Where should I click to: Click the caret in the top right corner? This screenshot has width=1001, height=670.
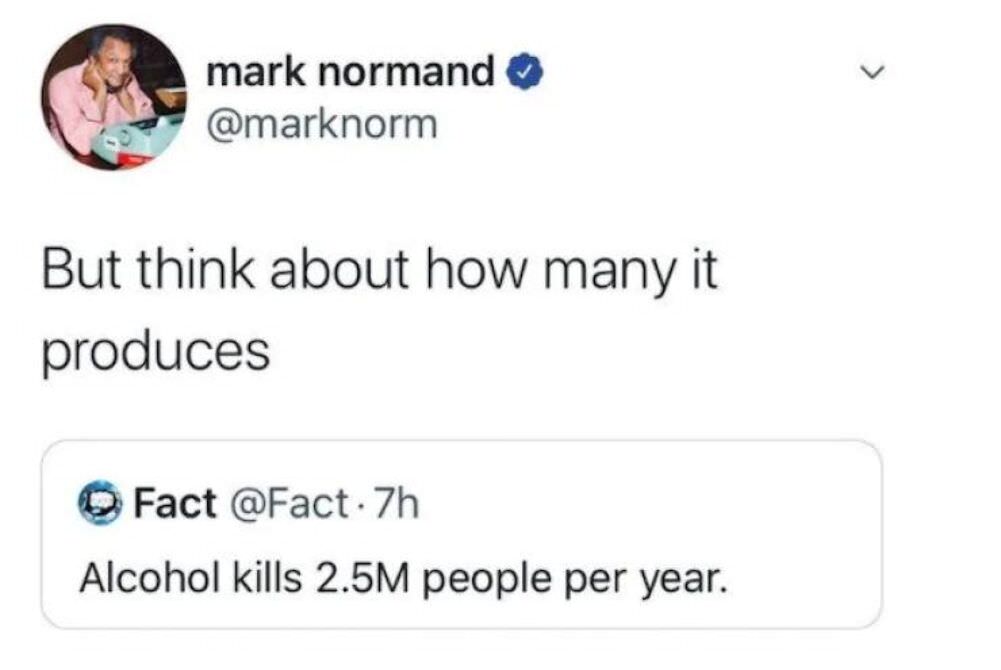(873, 70)
